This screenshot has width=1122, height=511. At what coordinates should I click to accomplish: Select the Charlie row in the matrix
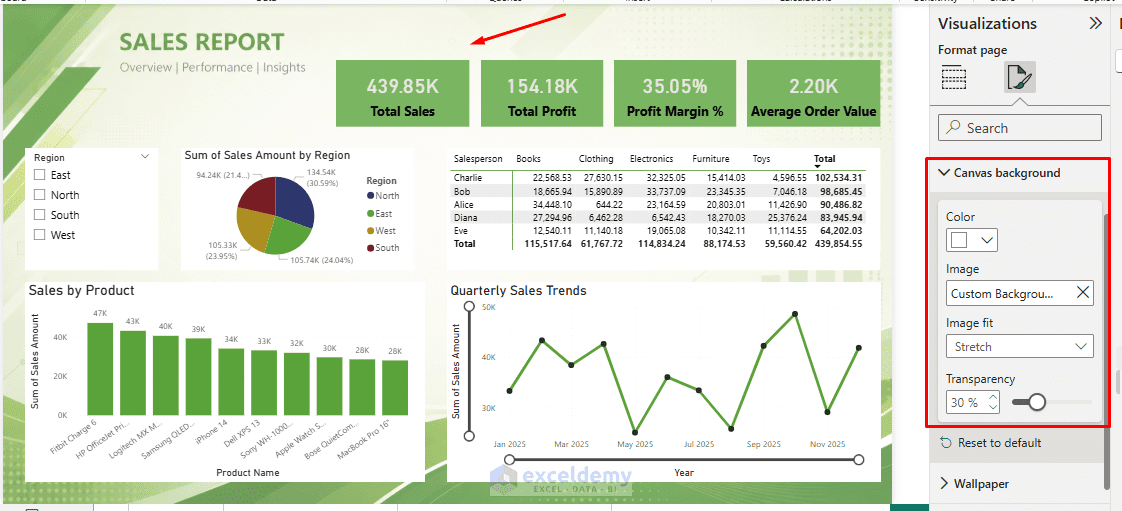point(659,177)
